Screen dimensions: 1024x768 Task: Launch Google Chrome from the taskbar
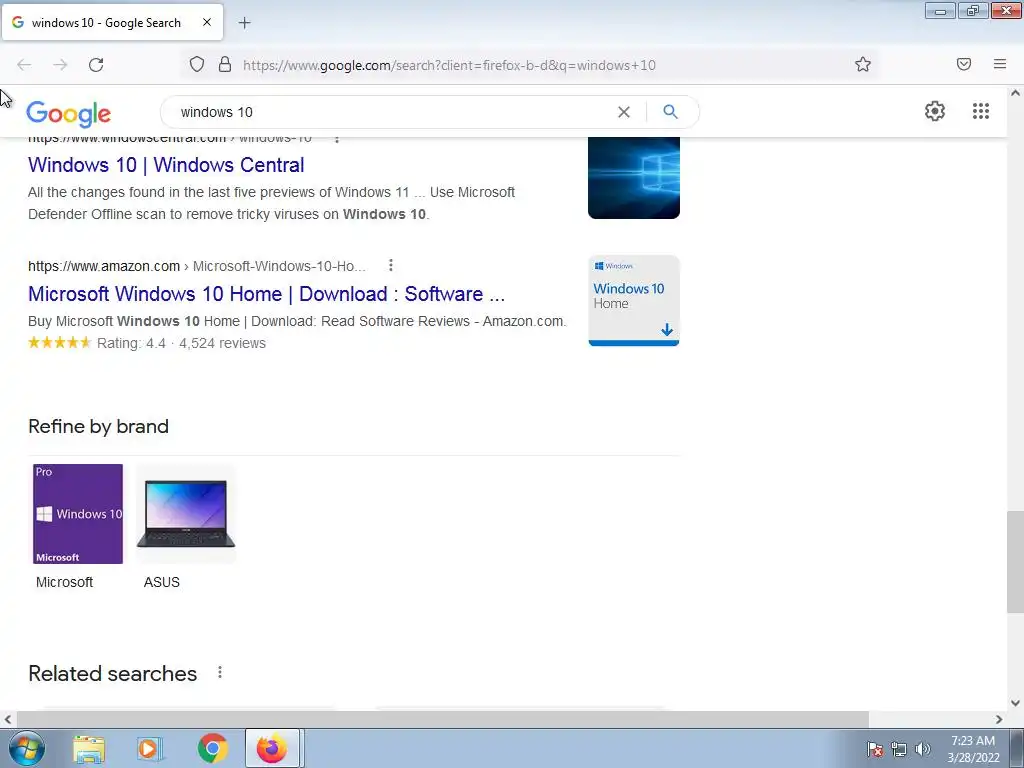[x=212, y=748]
